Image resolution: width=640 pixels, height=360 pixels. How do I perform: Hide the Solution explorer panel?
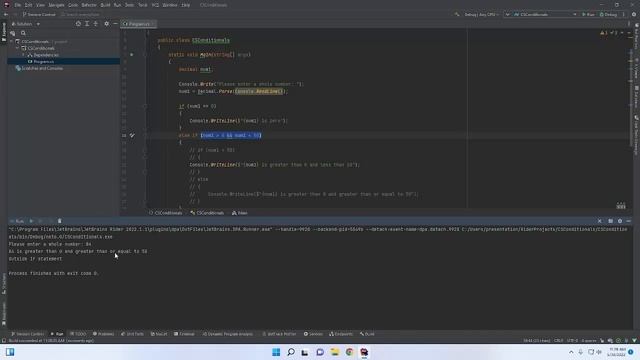(115, 24)
